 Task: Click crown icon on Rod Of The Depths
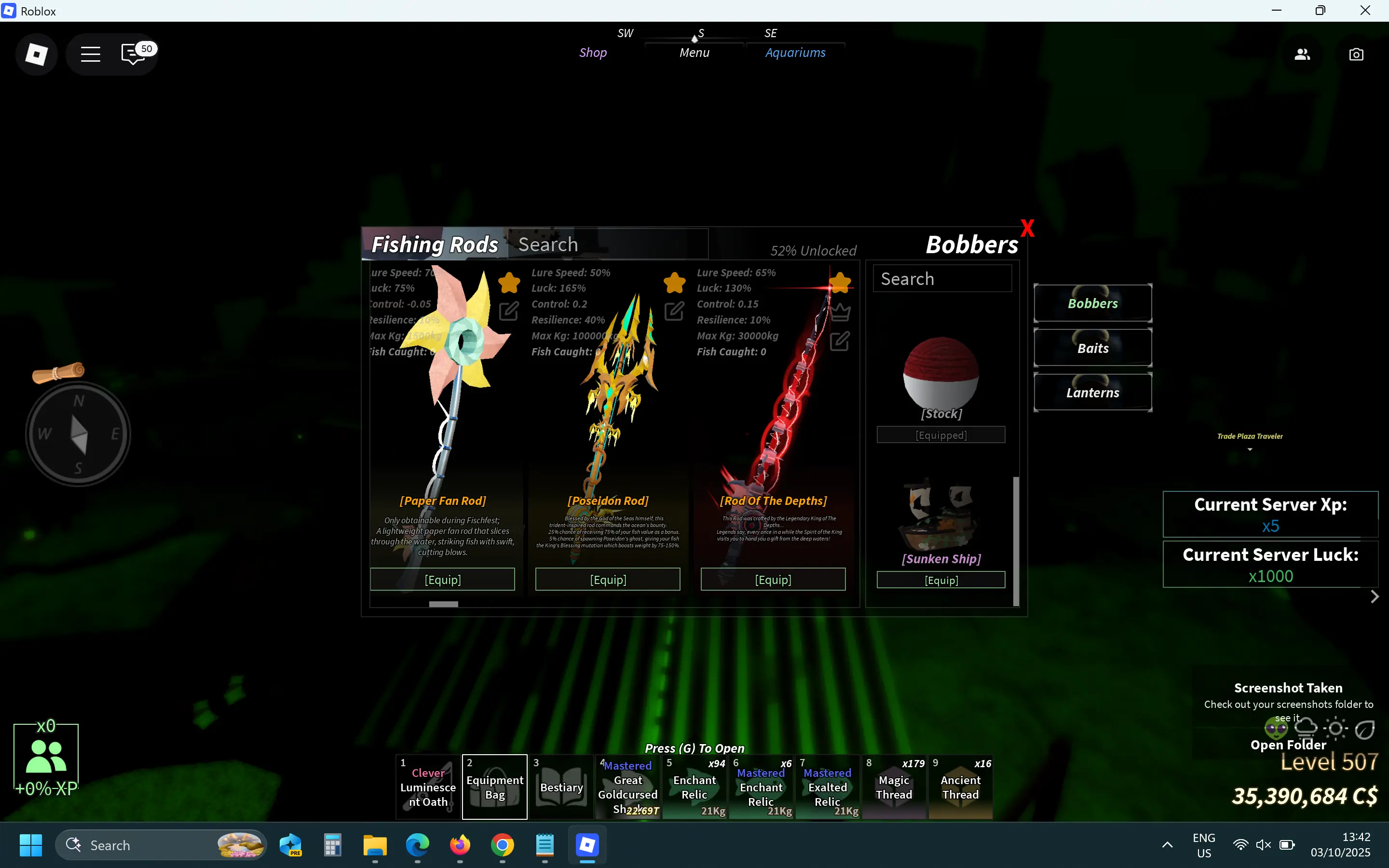point(840,312)
